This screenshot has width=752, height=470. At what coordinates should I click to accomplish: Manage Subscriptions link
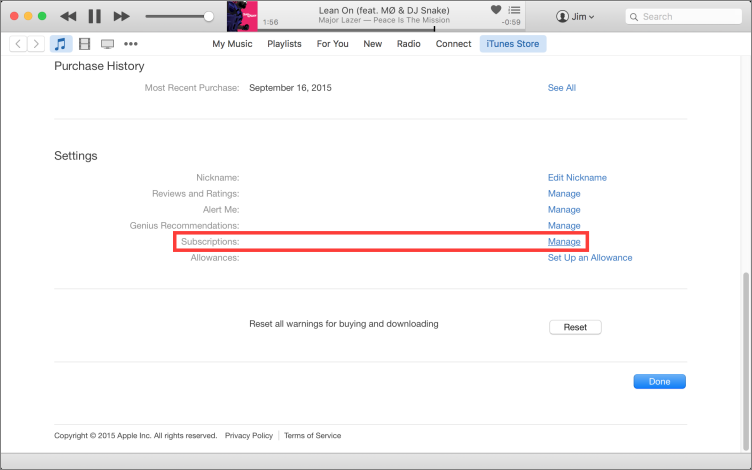564,242
